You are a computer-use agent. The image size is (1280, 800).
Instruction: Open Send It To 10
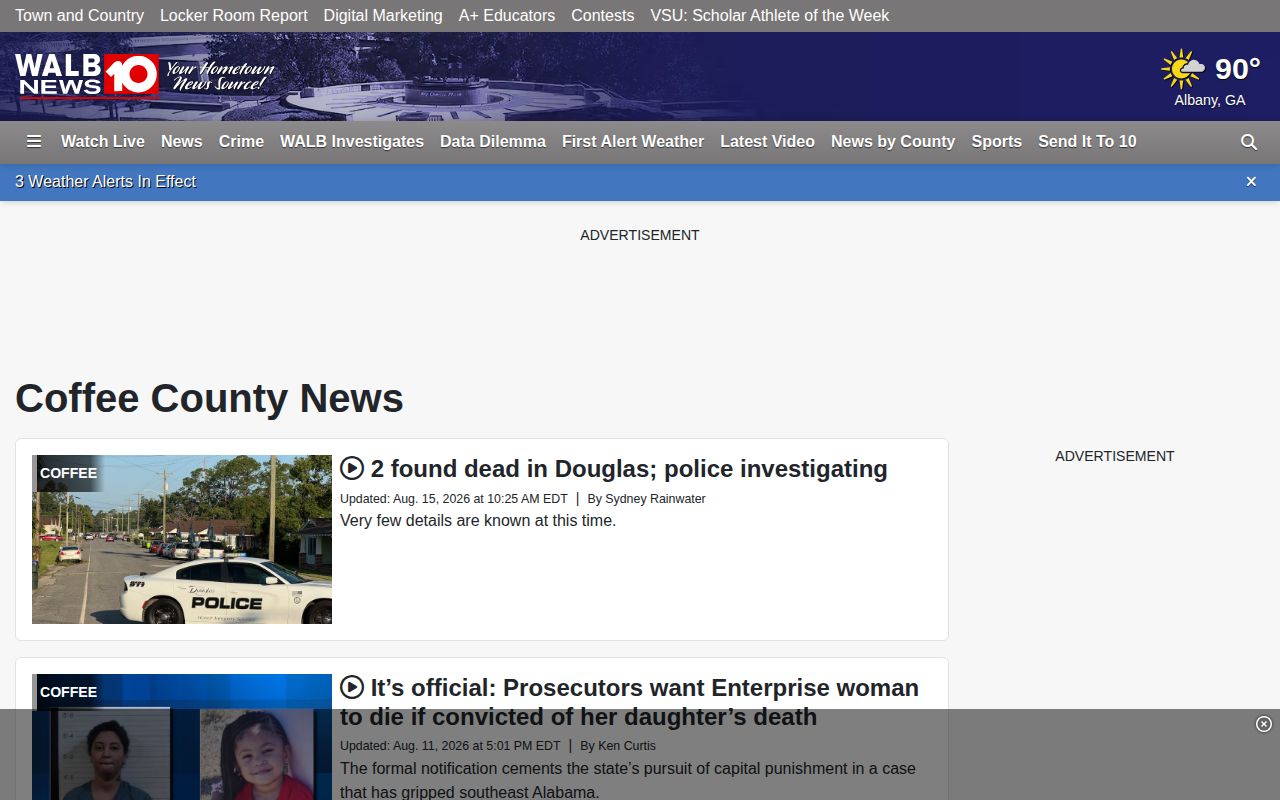point(1087,141)
